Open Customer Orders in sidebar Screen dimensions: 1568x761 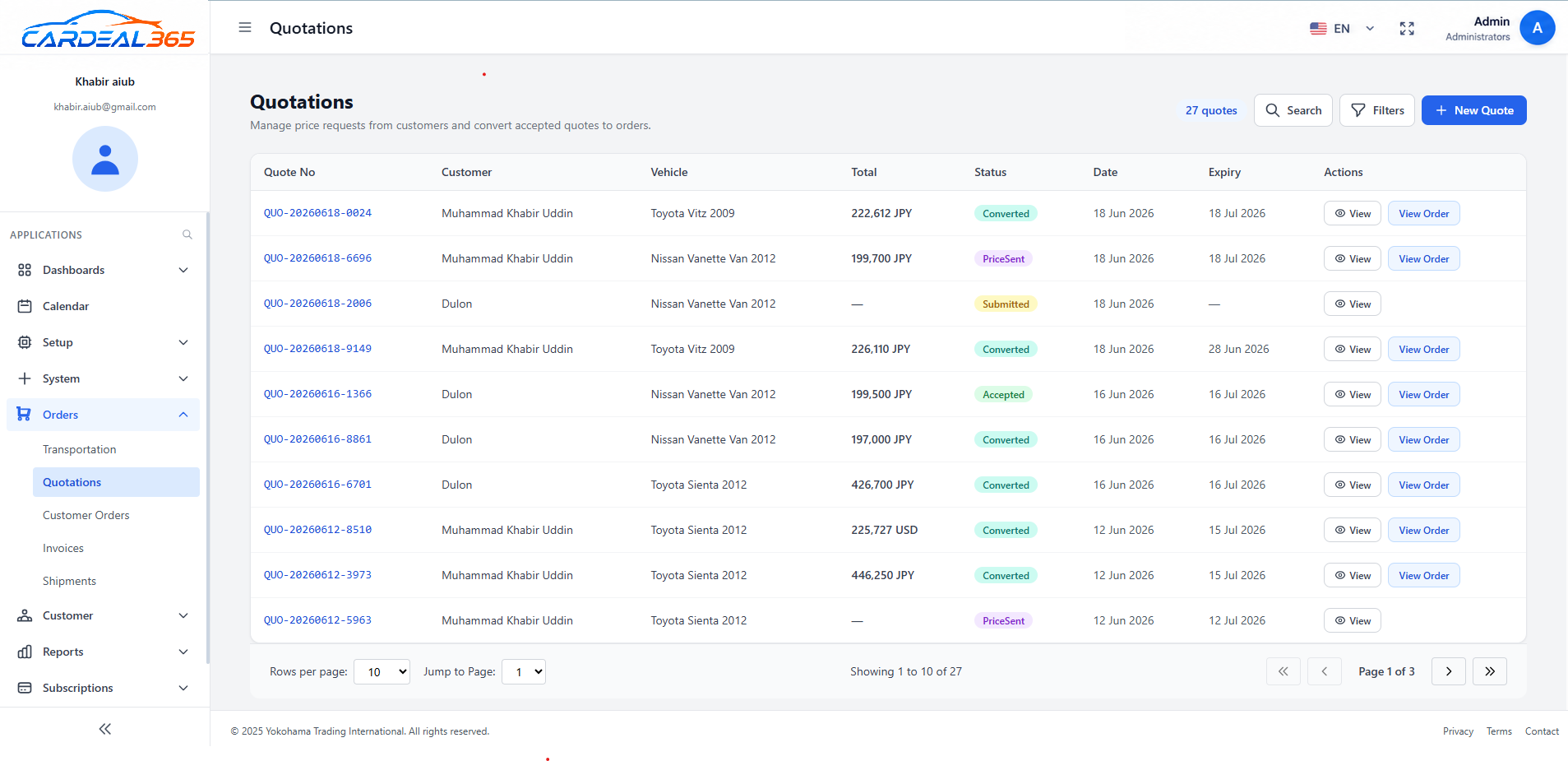pyautogui.click(x=86, y=515)
